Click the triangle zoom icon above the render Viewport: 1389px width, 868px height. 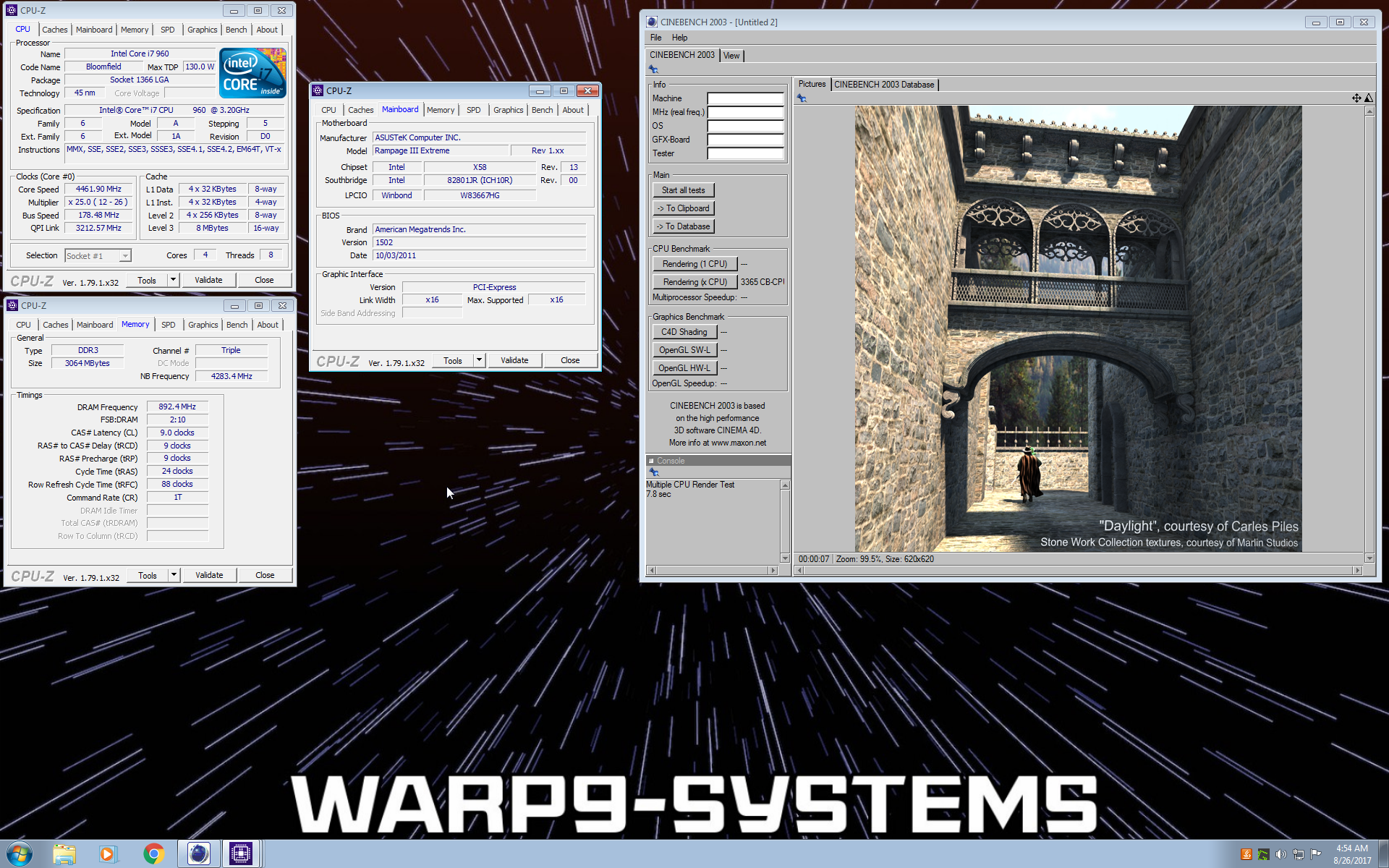tap(1369, 98)
